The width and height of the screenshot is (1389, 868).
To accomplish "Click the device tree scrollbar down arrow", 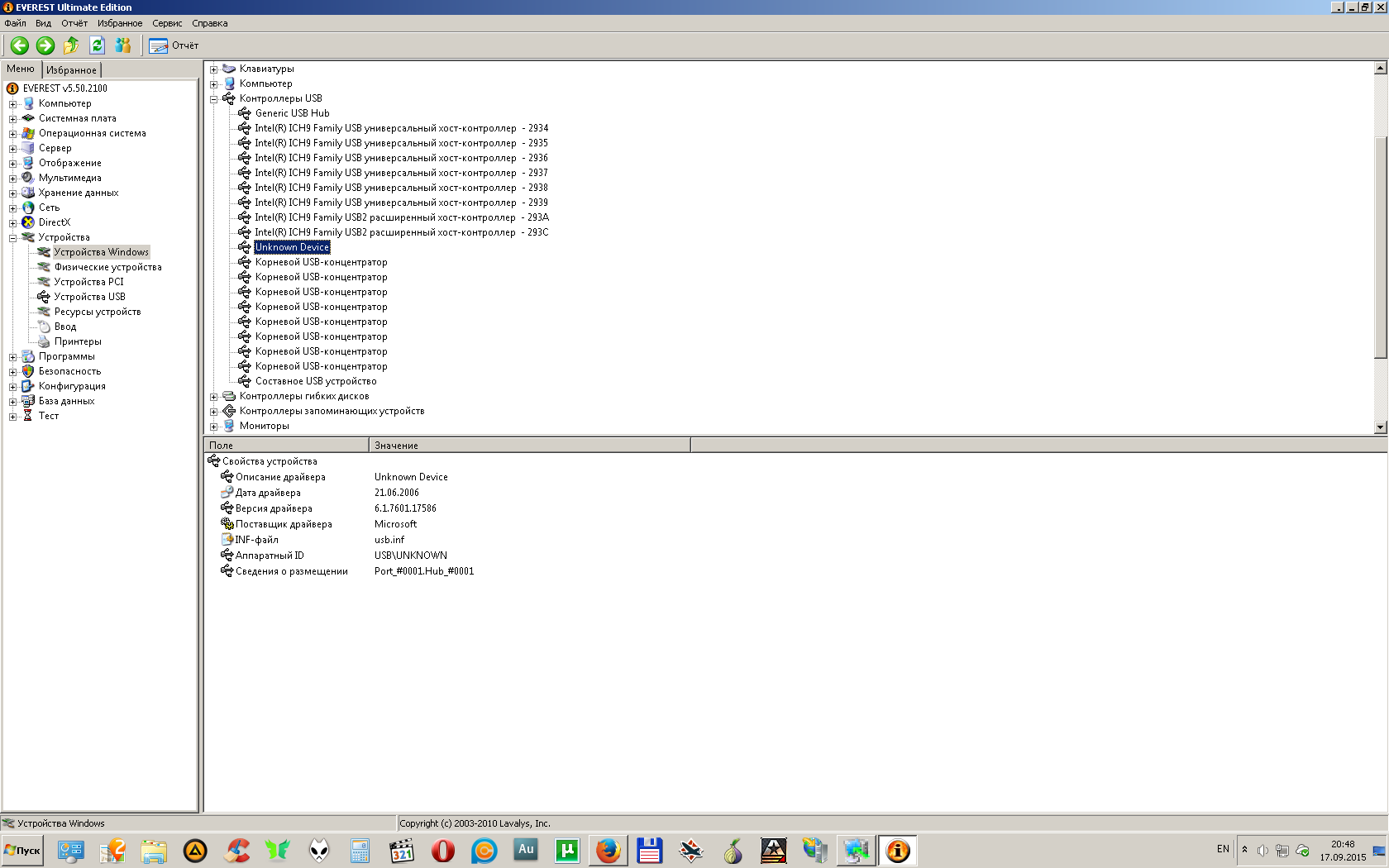I will point(1380,427).
